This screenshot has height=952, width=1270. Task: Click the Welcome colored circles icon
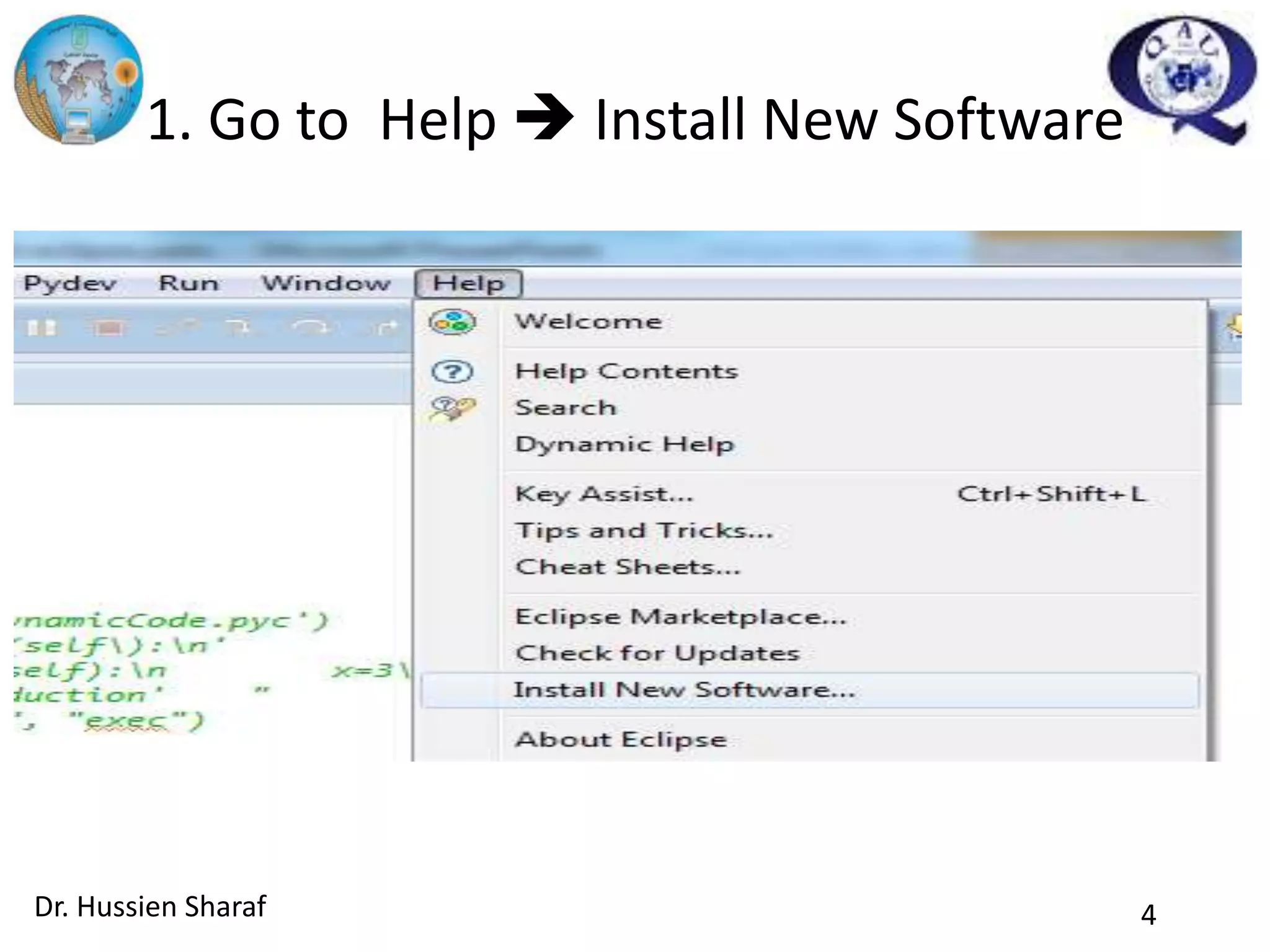point(452,322)
